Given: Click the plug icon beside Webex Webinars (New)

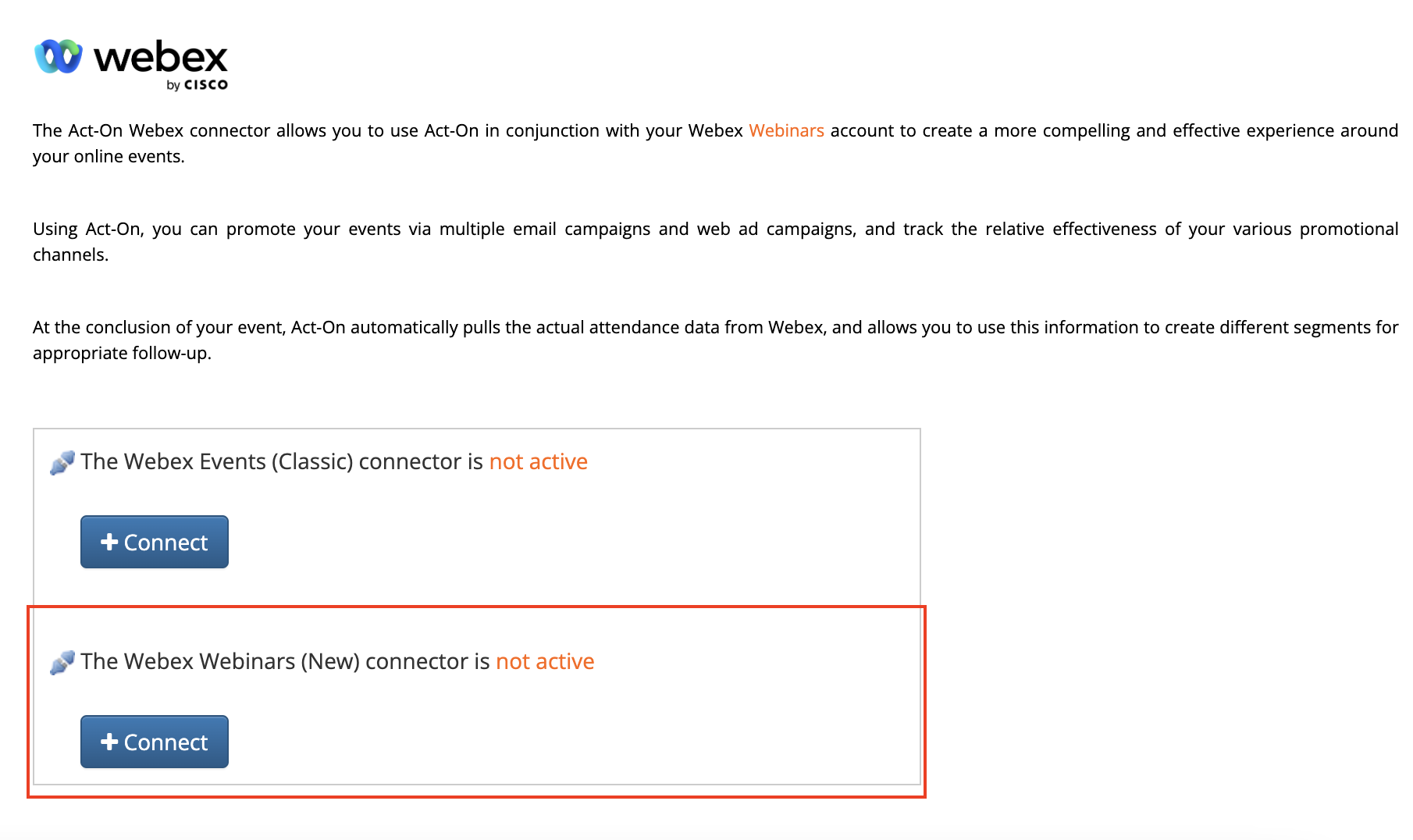Looking at the screenshot, I should click(x=62, y=662).
